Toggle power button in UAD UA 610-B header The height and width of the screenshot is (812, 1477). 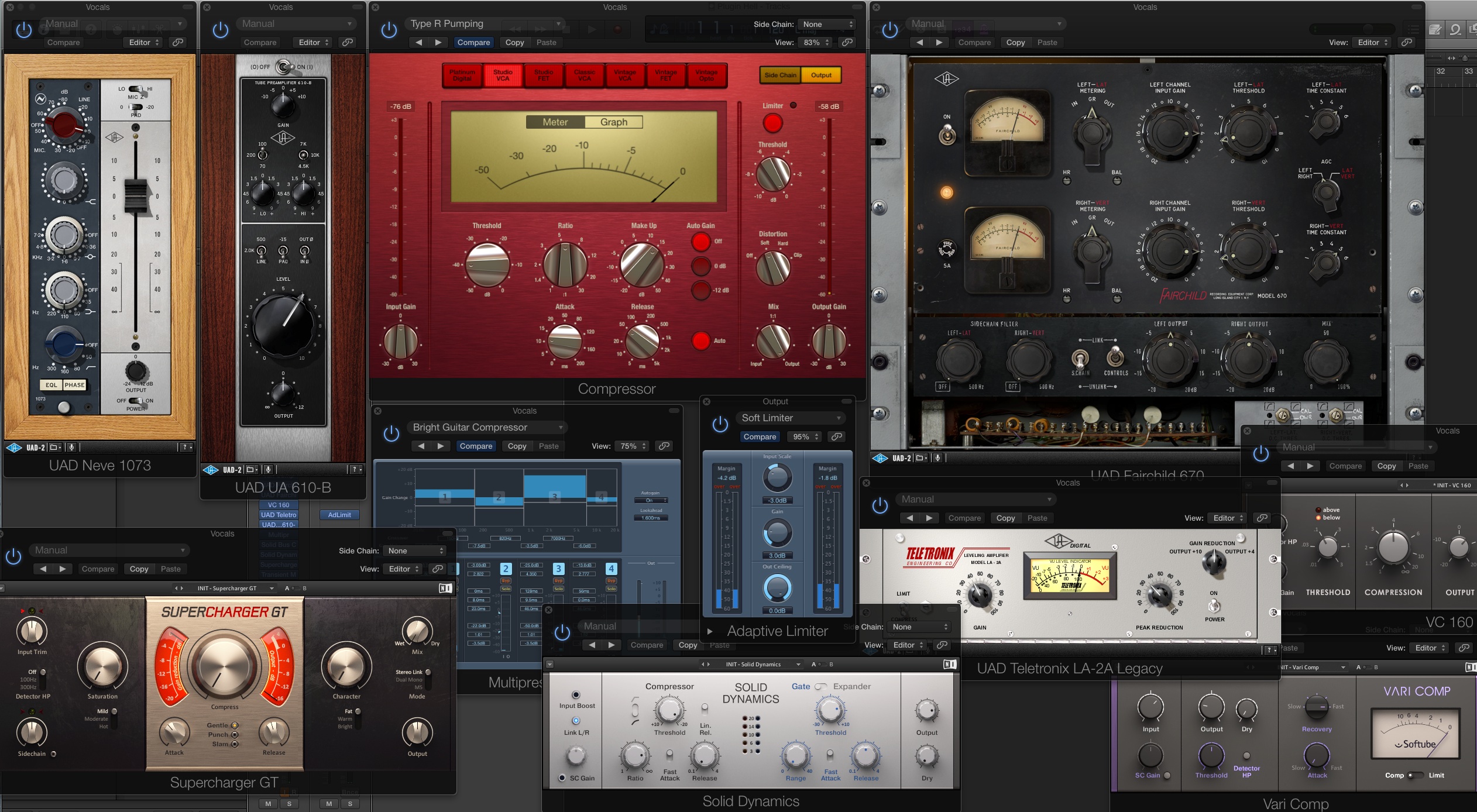[221, 30]
